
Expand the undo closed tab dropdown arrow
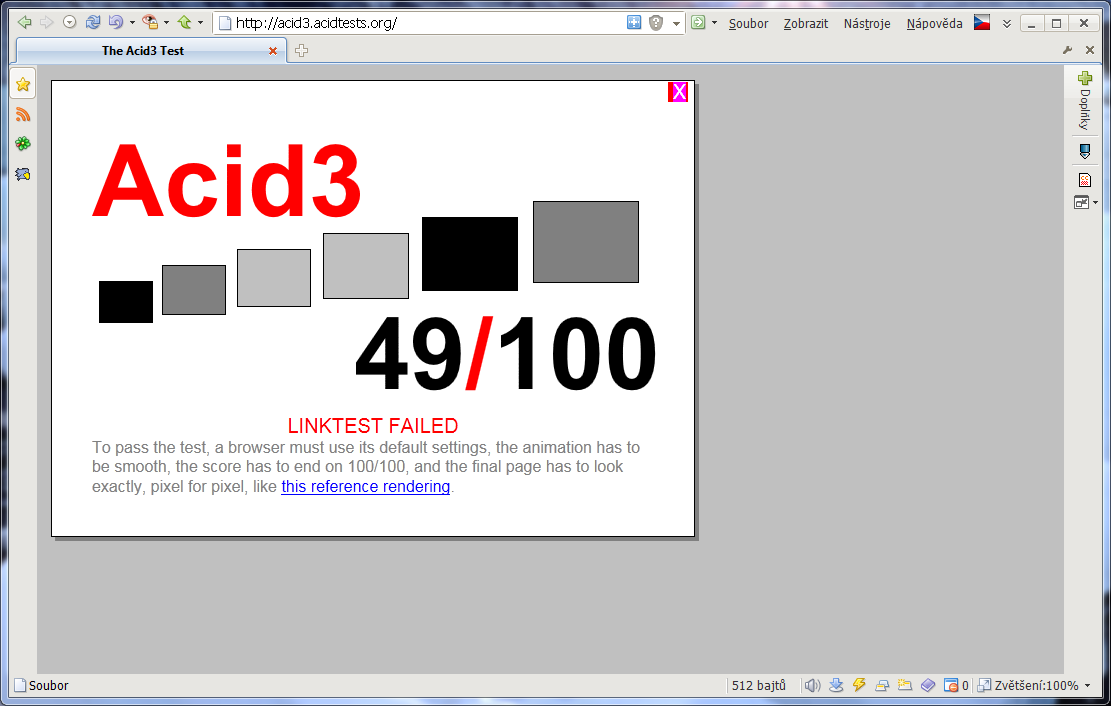pyautogui.click(x=132, y=22)
